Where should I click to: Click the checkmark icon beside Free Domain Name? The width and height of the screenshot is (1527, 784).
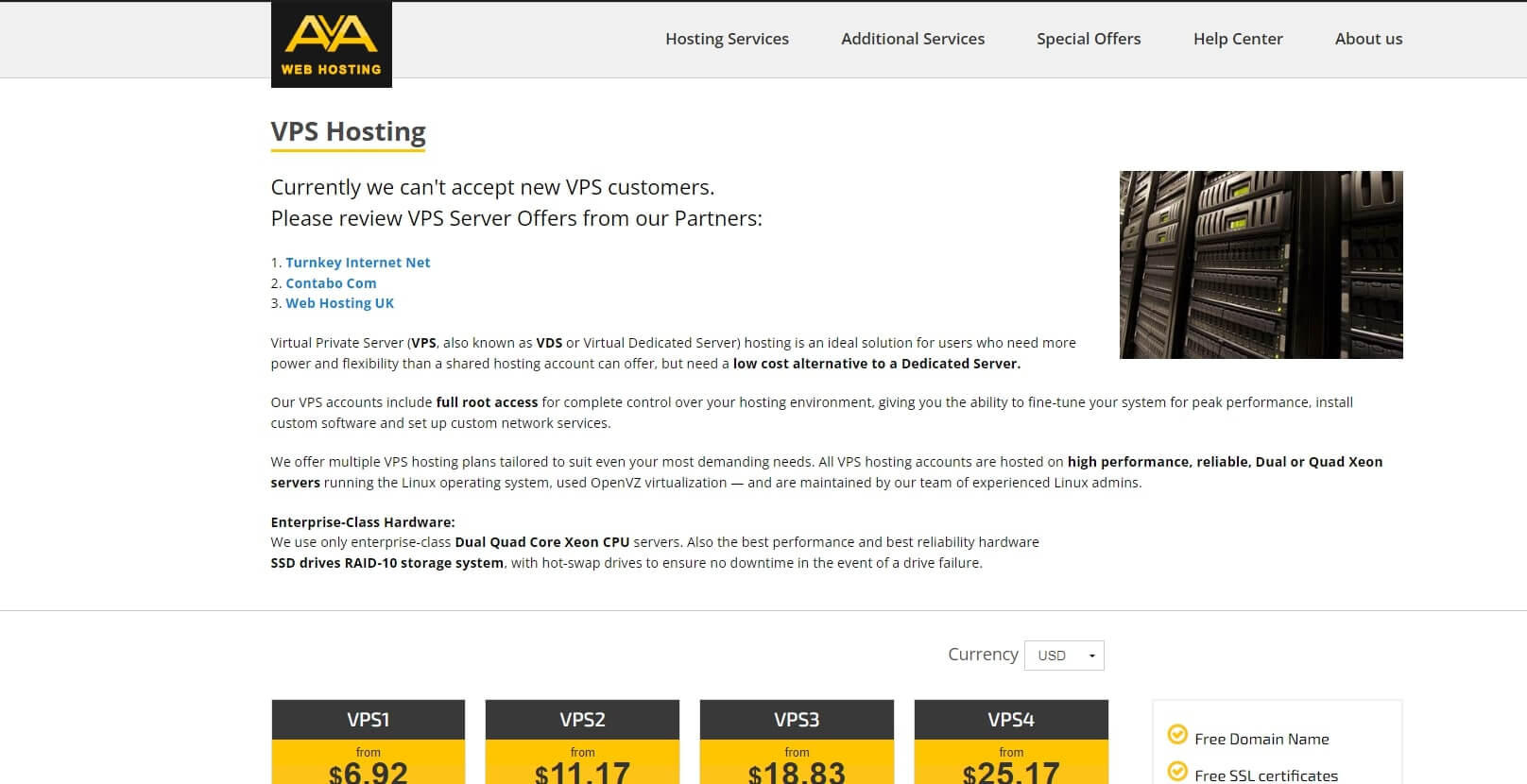coord(1177,735)
